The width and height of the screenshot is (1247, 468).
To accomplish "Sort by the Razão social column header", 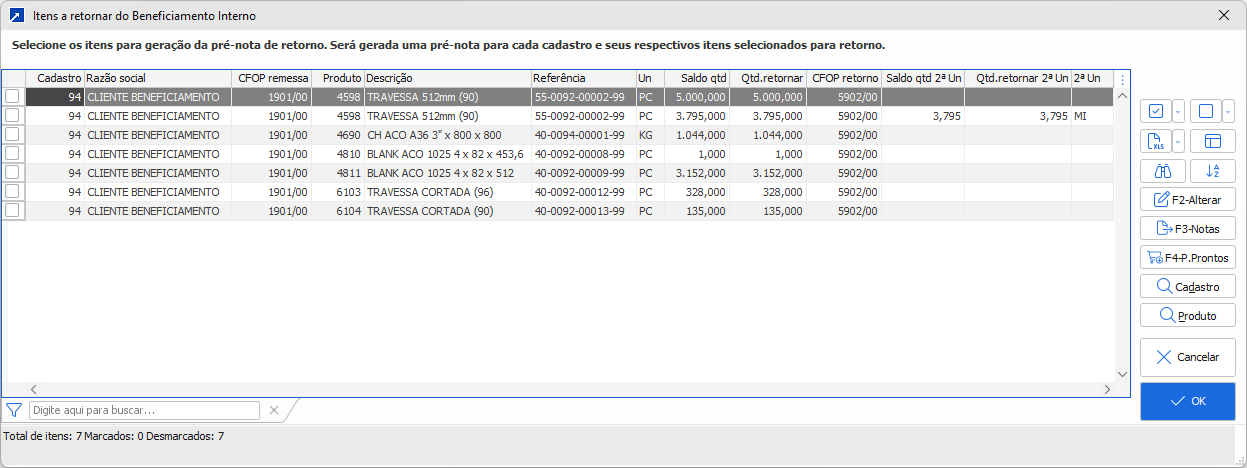I will click(x=158, y=78).
